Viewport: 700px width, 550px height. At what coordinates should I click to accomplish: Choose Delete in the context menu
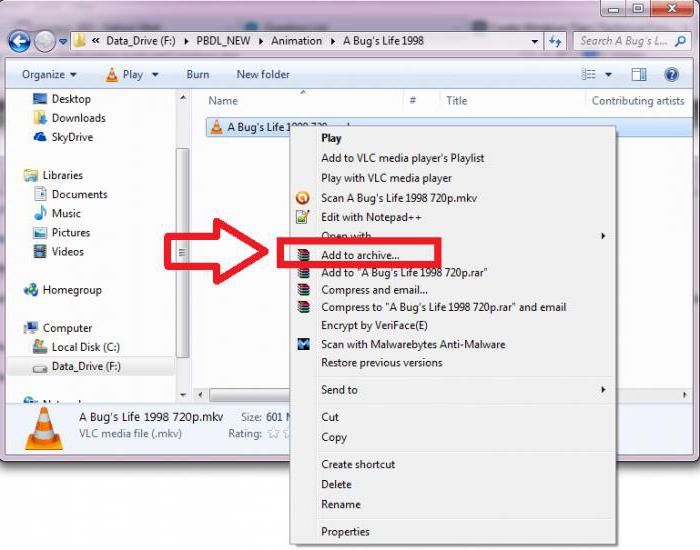336,484
